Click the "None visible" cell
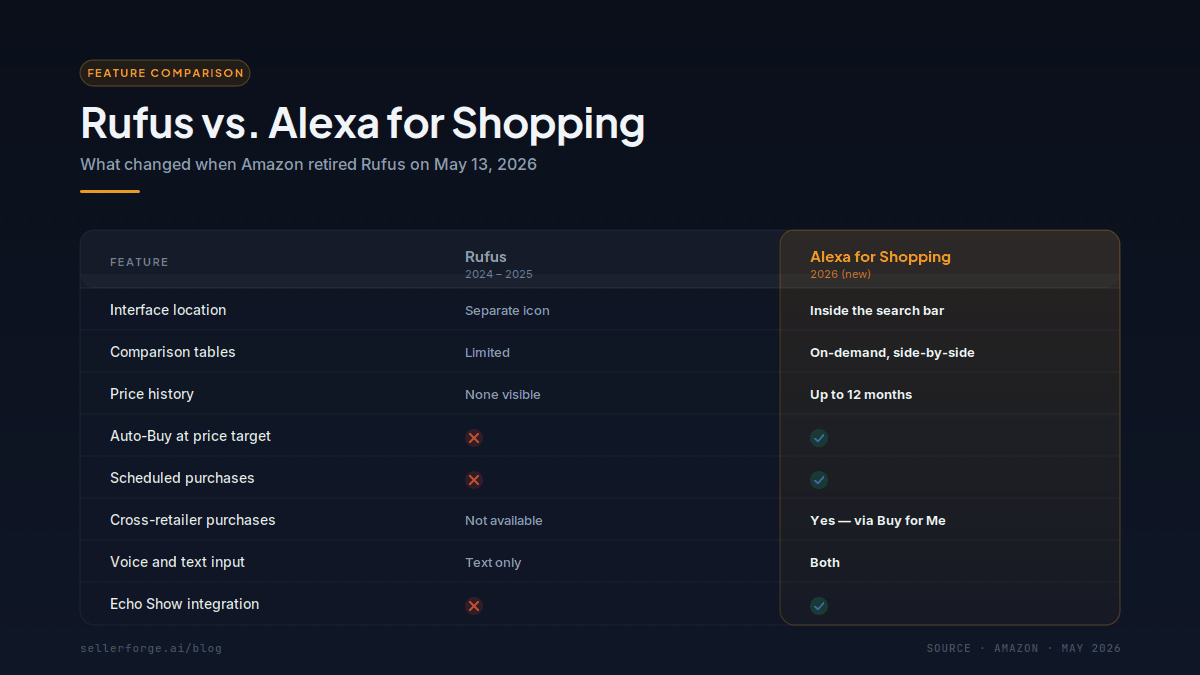Image resolution: width=1200 pixels, height=675 pixels. [x=502, y=395]
